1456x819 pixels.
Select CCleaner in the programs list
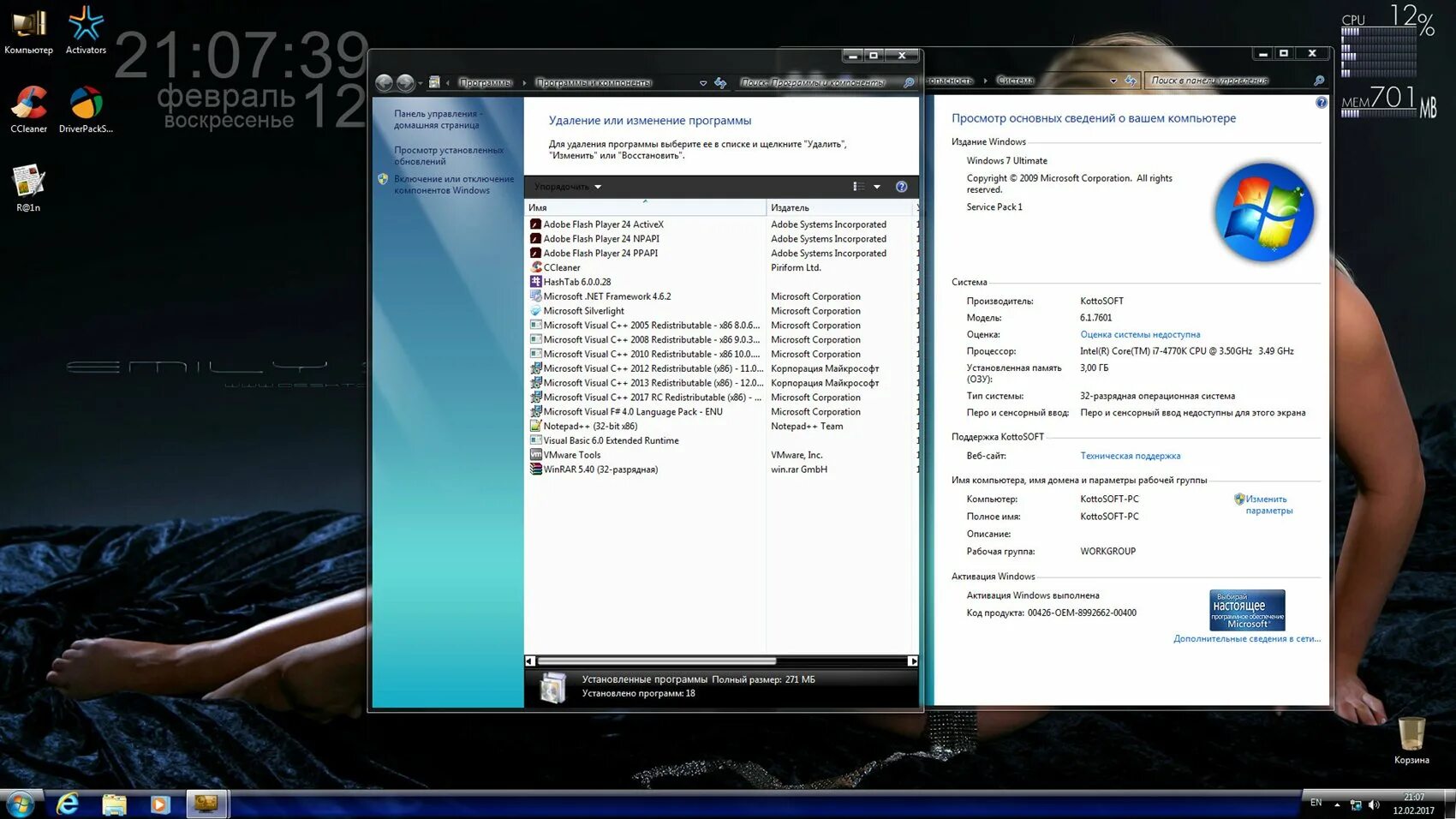[720, 267]
